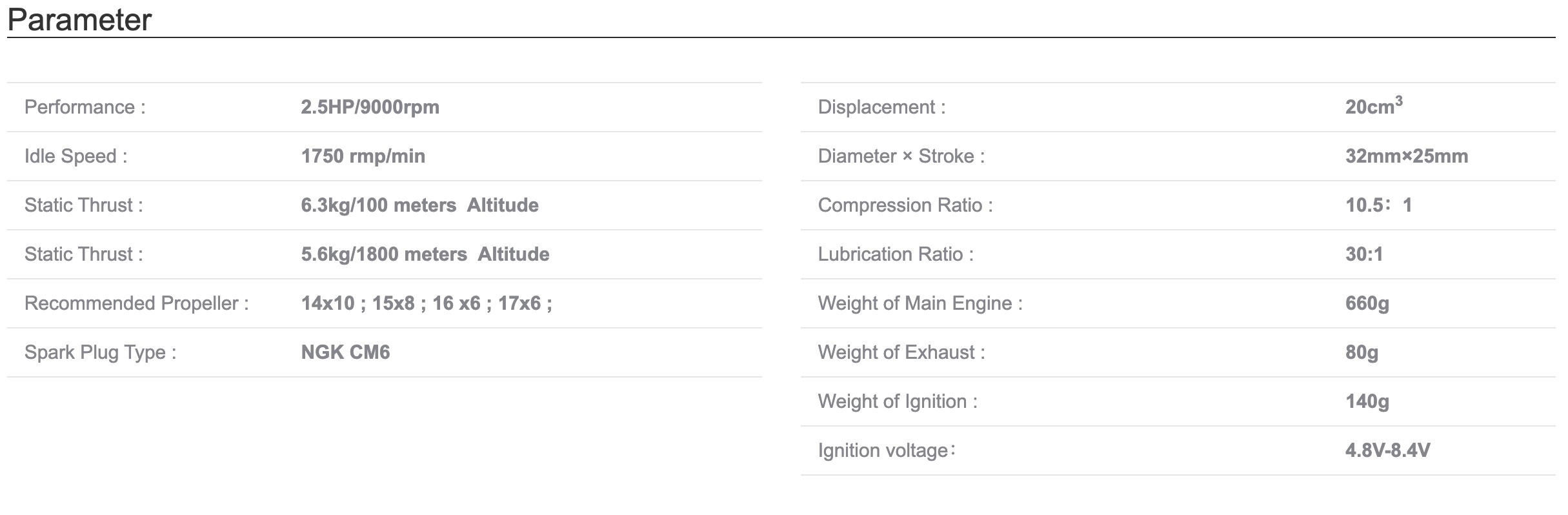Click the Weight of Ignition label

point(898,401)
